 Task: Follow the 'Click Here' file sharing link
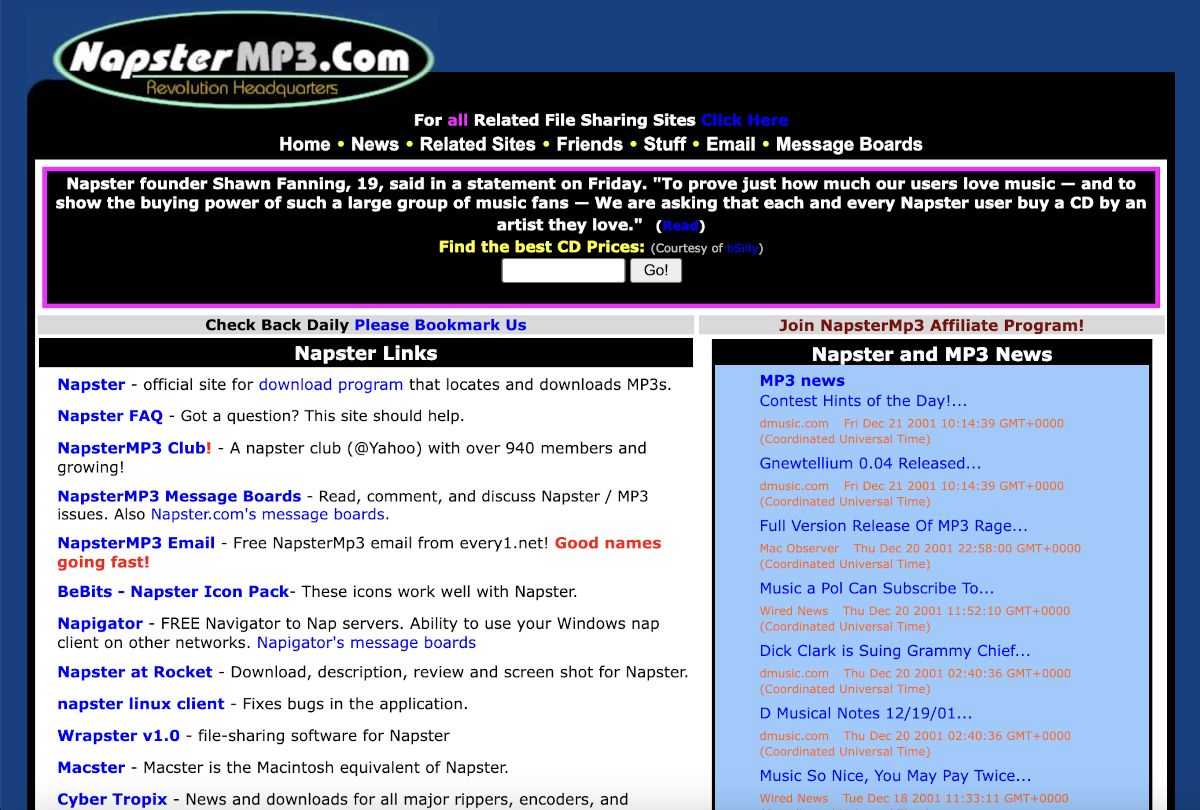tap(745, 120)
